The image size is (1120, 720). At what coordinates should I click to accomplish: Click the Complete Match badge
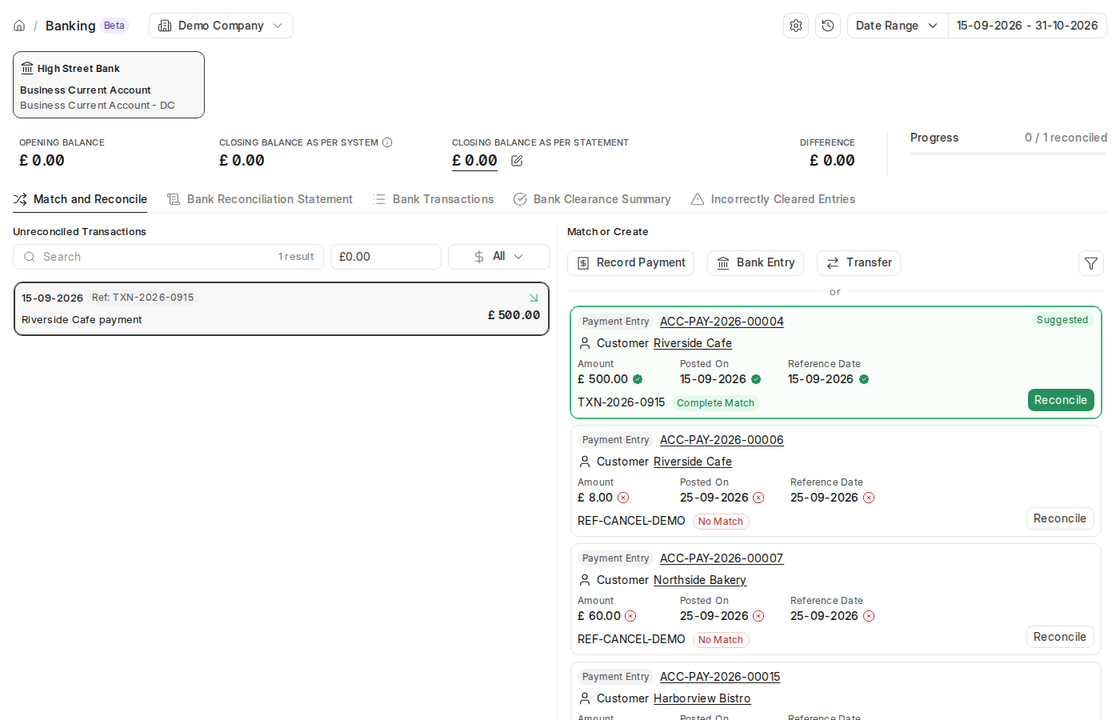point(715,403)
